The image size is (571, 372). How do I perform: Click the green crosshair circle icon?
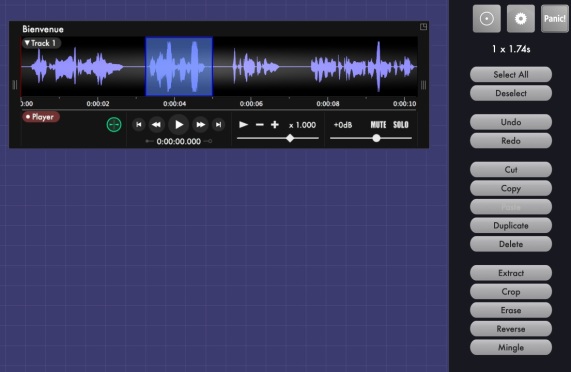(114, 125)
